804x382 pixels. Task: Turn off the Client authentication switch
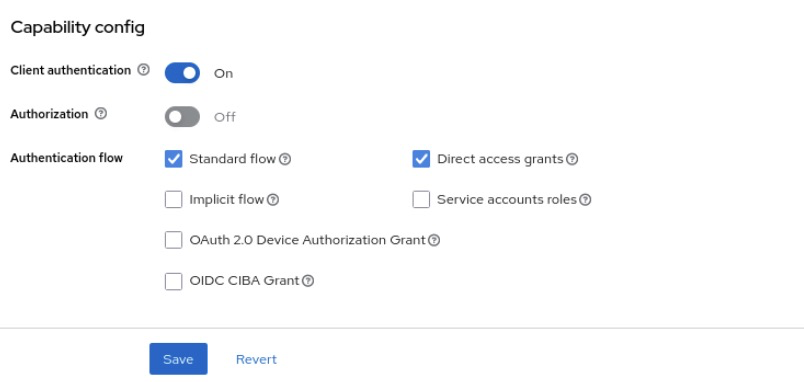pyautogui.click(x=182, y=73)
